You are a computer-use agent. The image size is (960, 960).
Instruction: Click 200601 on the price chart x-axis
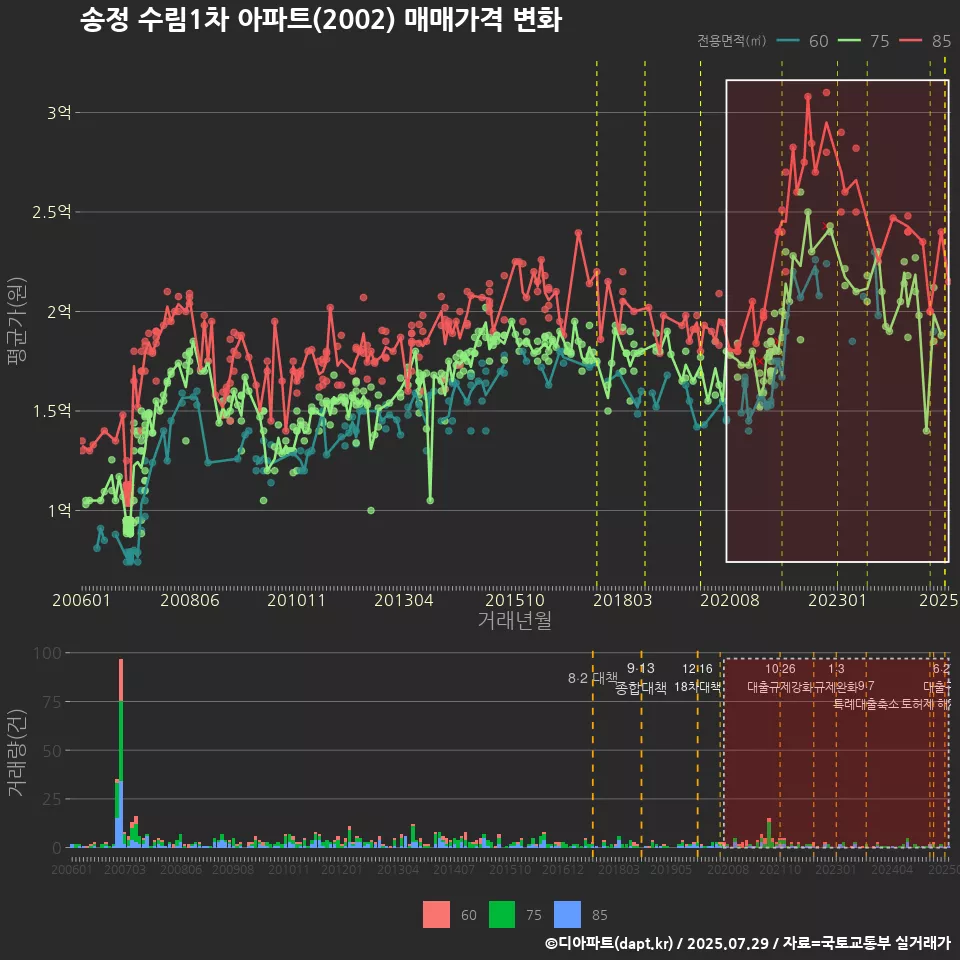(81, 600)
